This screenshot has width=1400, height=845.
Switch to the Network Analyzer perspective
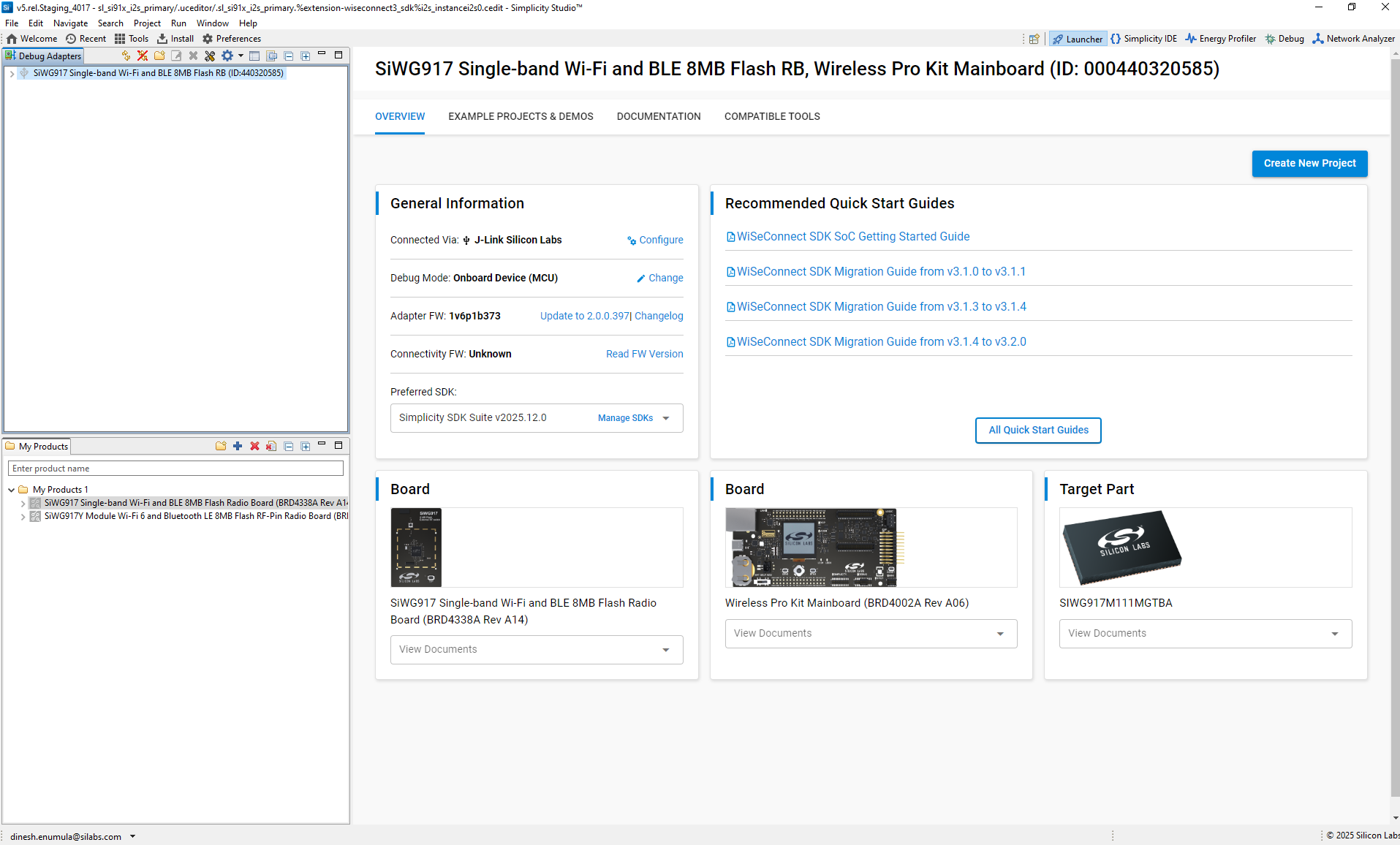pyautogui.click(x=1353, y=39)
